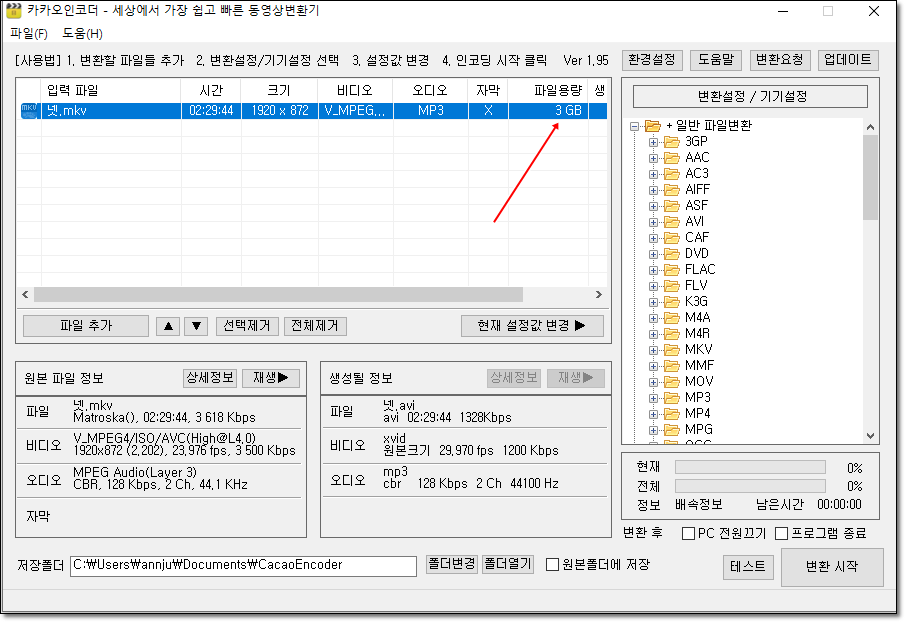Play the source file with 재생 button
The width and height of the screenshot is (905, 622).
click(271, 378)
